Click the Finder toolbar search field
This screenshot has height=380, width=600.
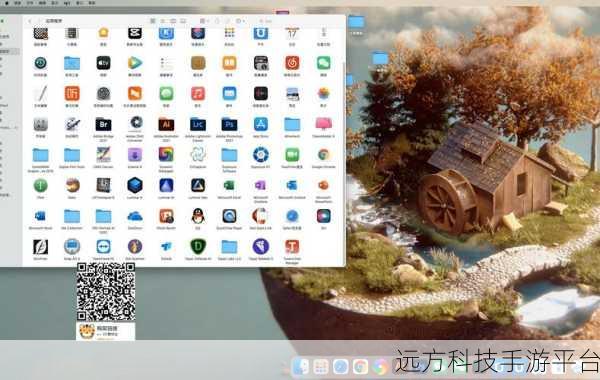point(266,21)
